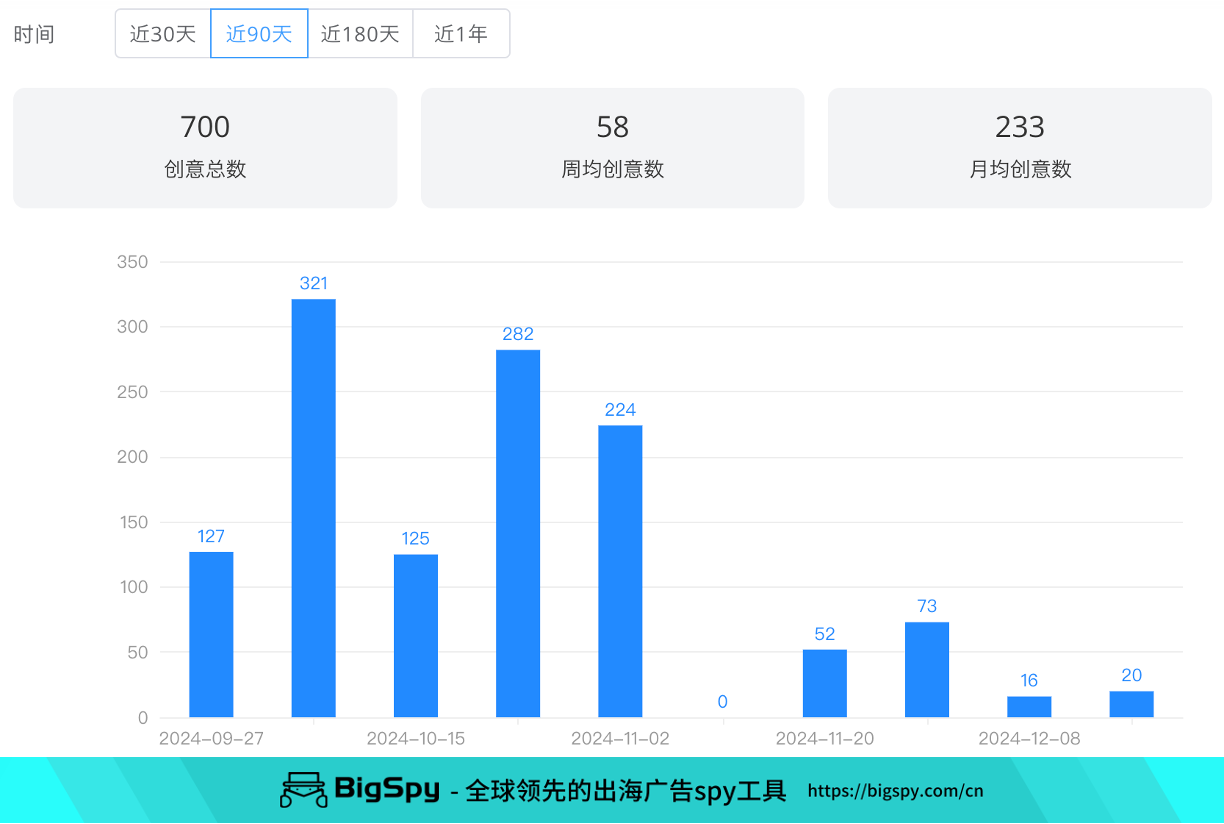Select the 月均创意数 card showing 233

click(1020, 148)
